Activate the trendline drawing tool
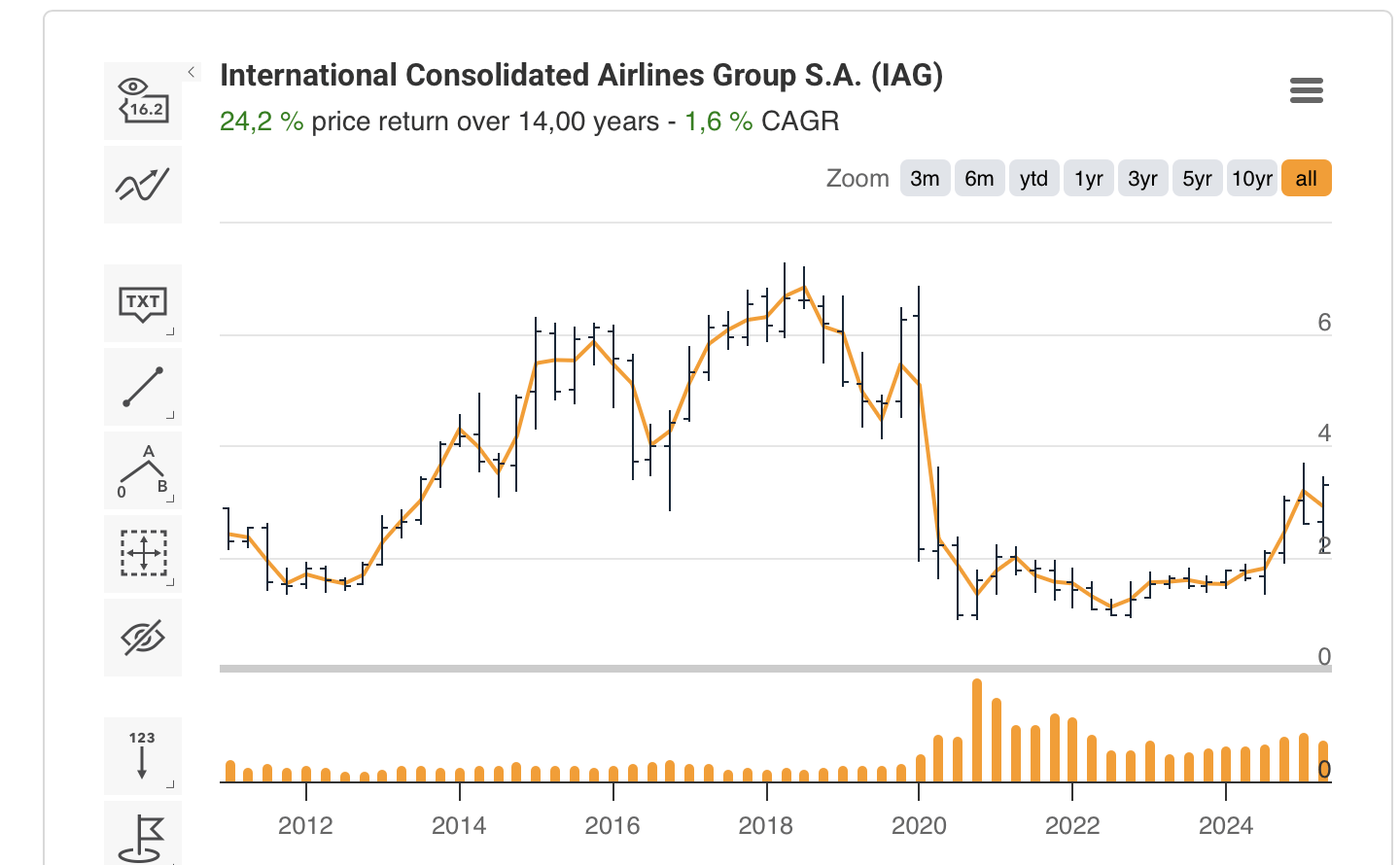 [142, 387]
